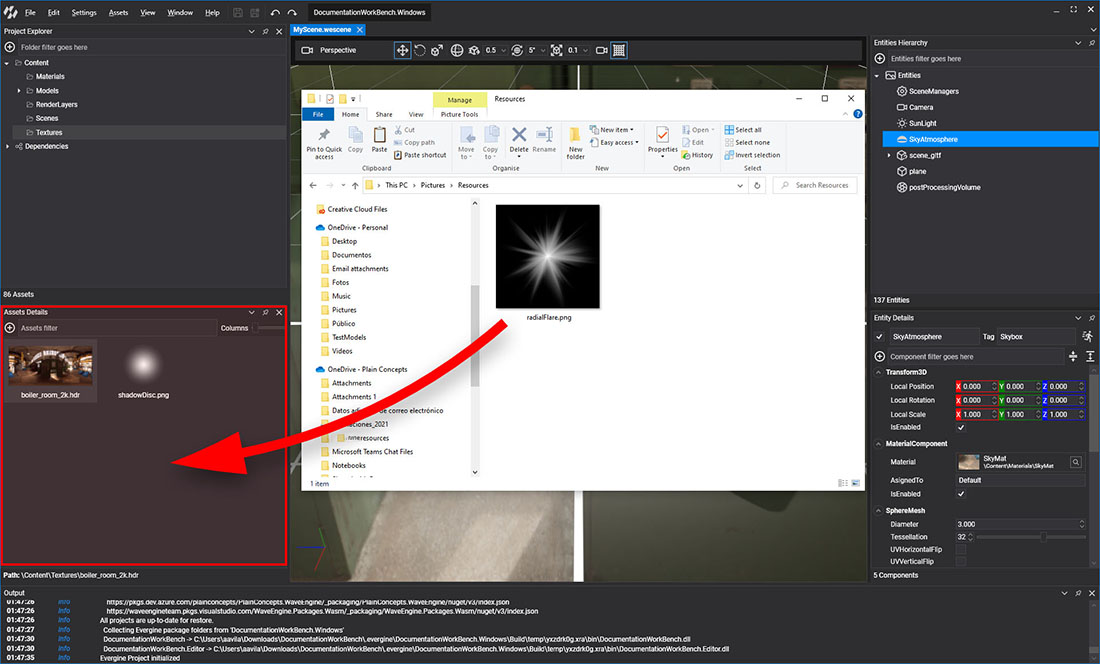The height and width of the screenshot is (664, 1100).
Task: Select the Translate (move) gizmo tool
Action: tap(402, 50)
